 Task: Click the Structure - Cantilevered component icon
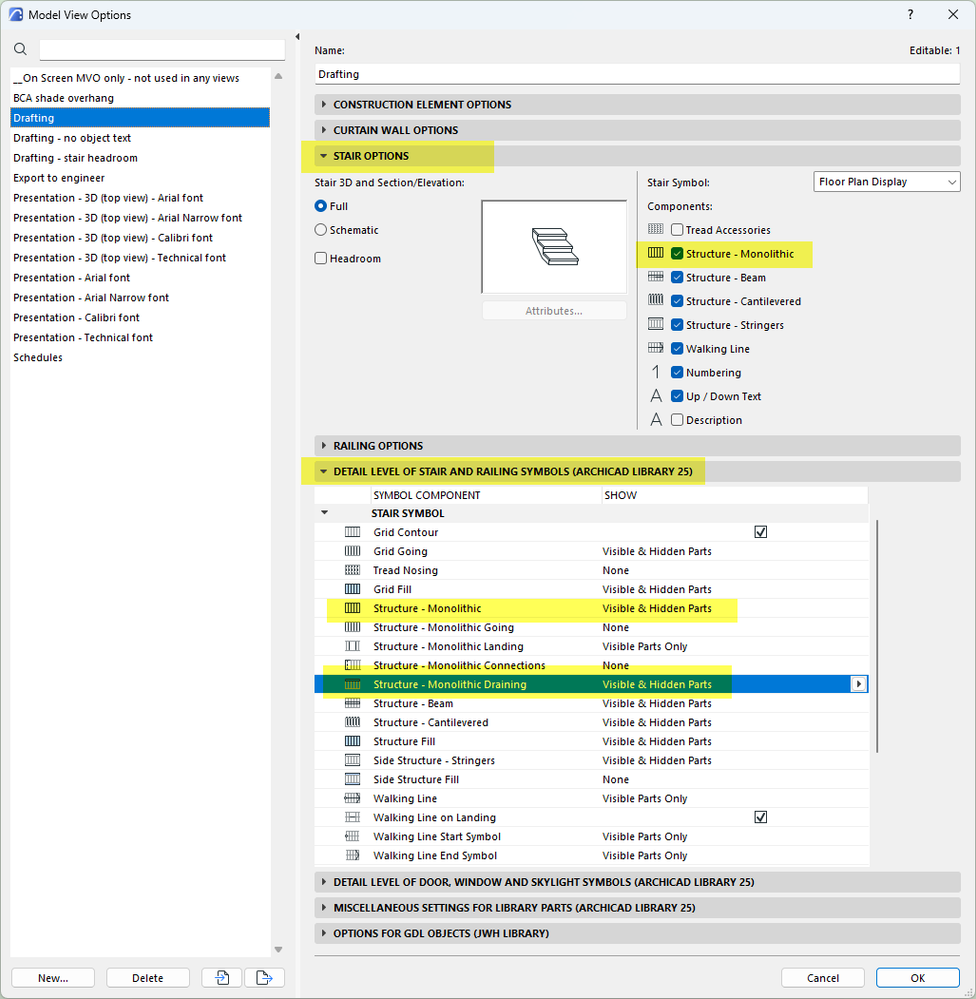pyautogui.click(x=656, y=301)
